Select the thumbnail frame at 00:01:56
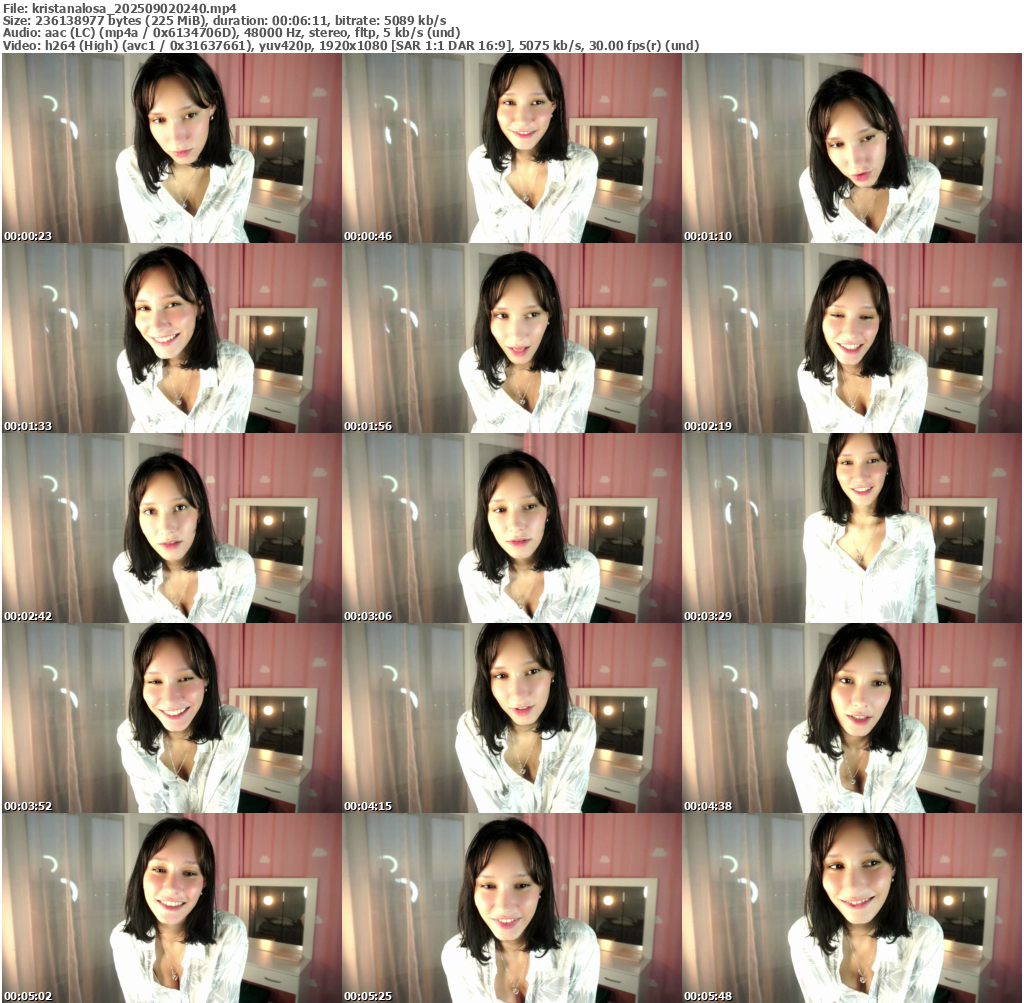 [512, 338]
